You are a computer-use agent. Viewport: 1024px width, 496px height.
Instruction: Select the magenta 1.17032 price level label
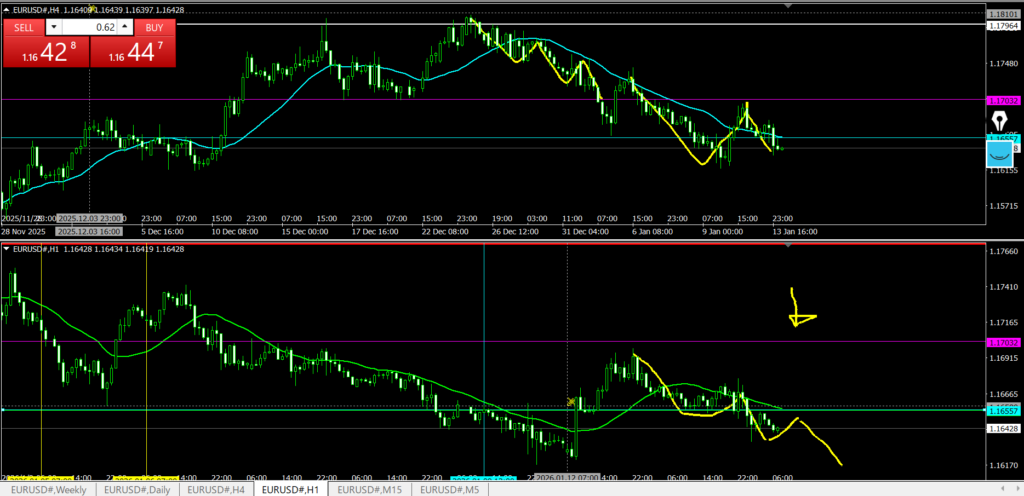[x=1003, y=101]
